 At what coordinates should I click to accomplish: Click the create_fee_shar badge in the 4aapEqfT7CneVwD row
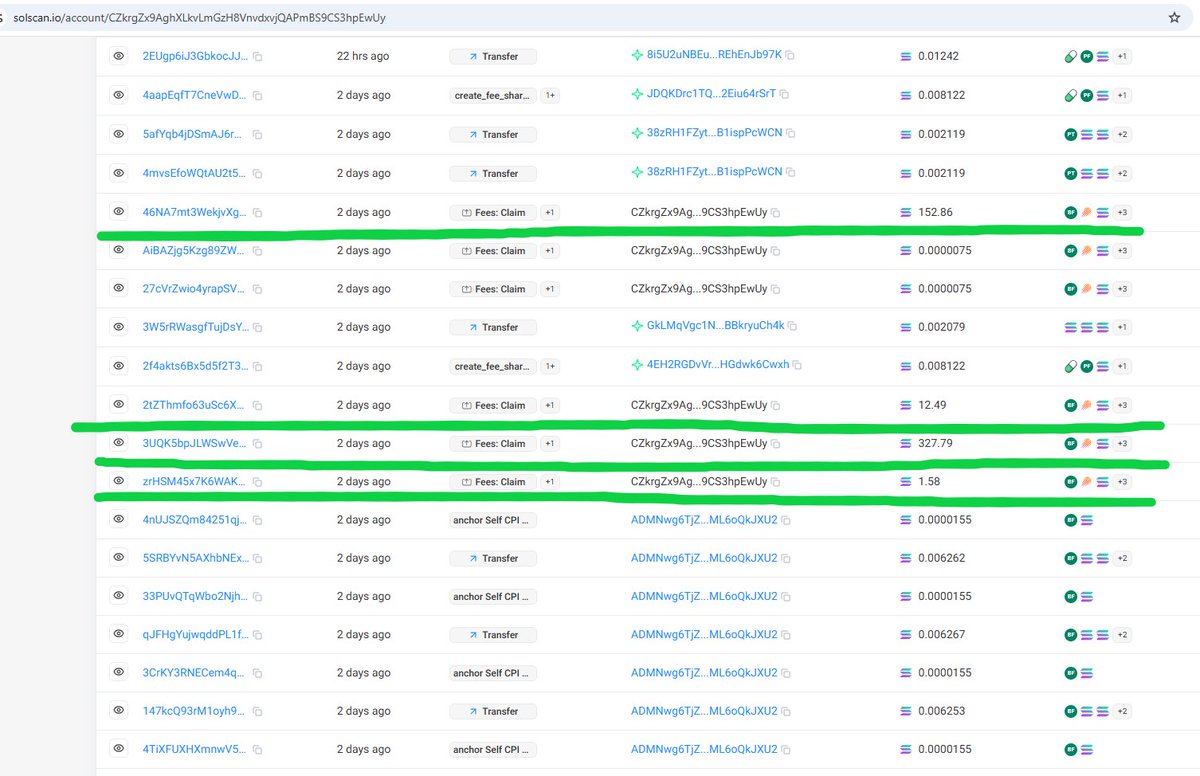pyautogui.click(x=493, y=96)
